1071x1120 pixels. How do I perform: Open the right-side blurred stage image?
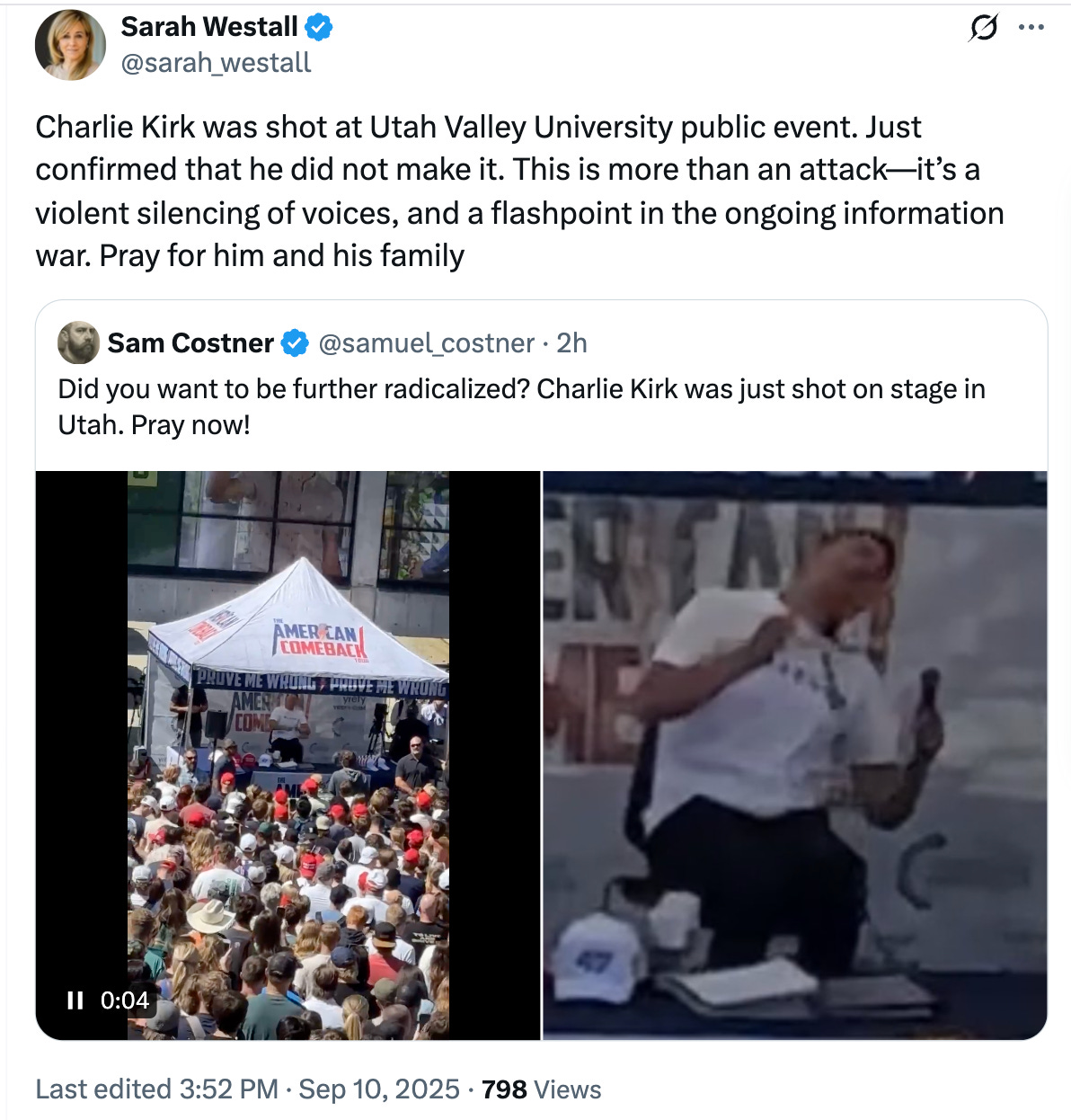[795, 755]
